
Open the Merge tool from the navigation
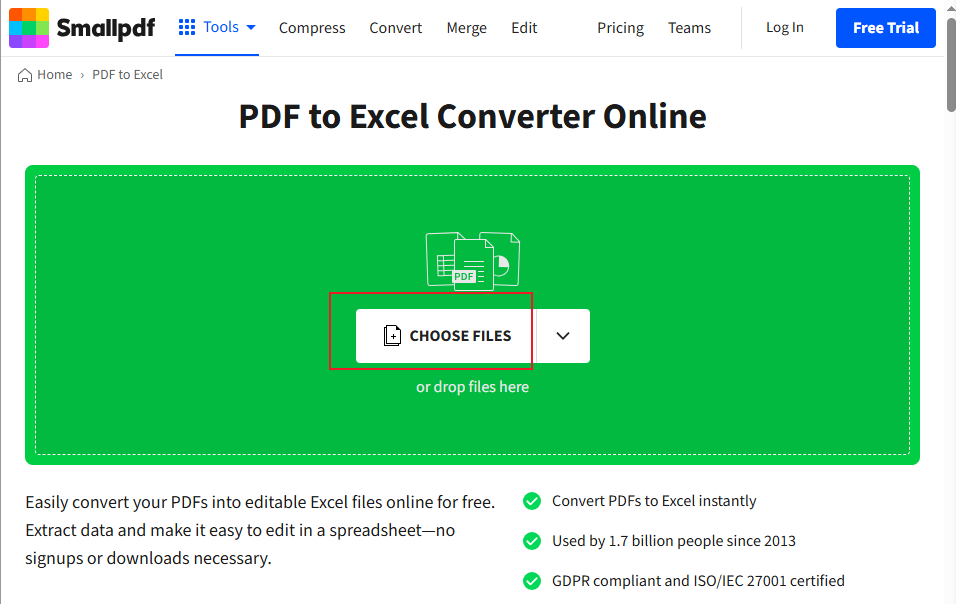(x=466, y=28)
